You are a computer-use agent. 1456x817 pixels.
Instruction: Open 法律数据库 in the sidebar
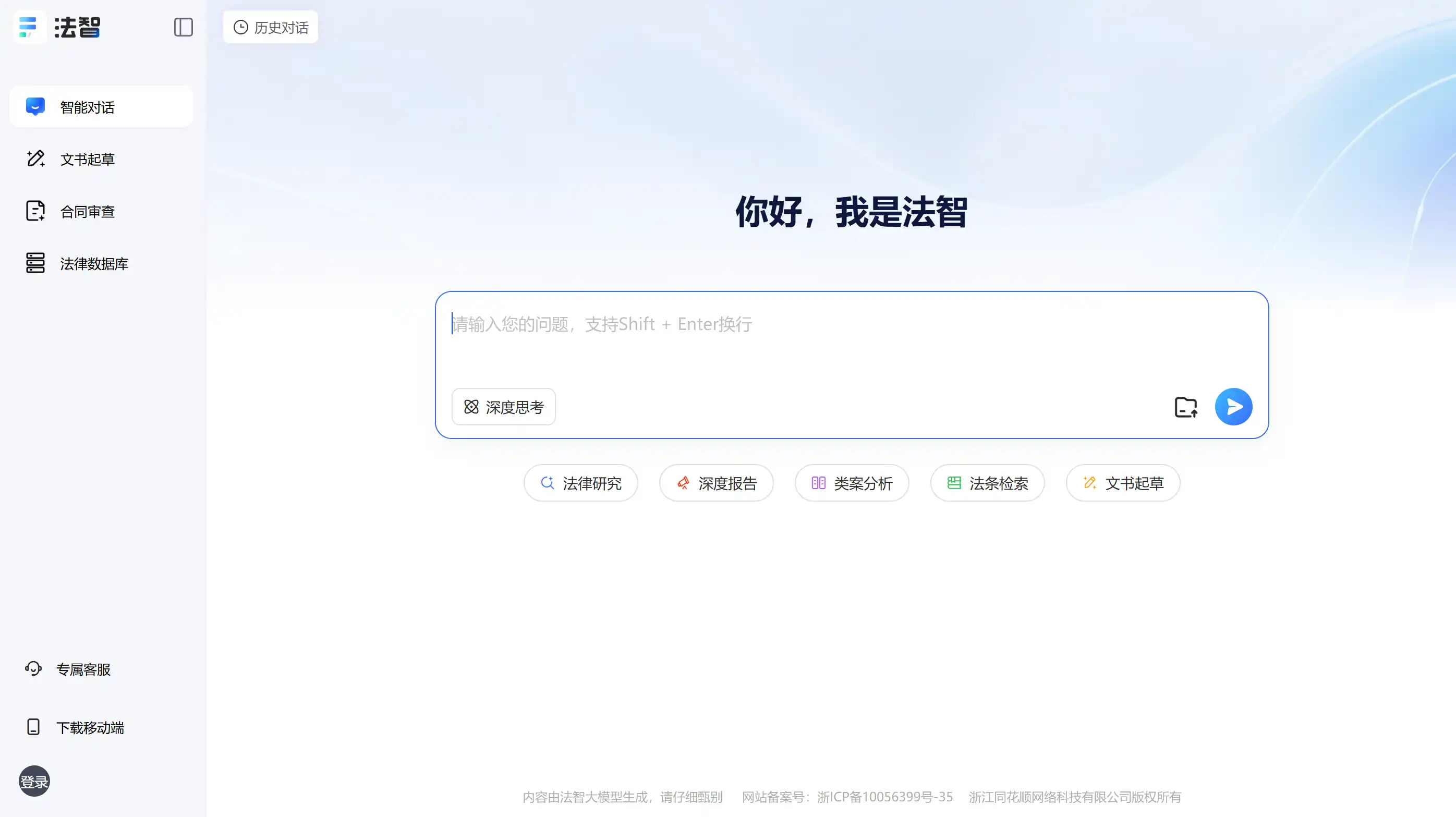pos(101,263)
